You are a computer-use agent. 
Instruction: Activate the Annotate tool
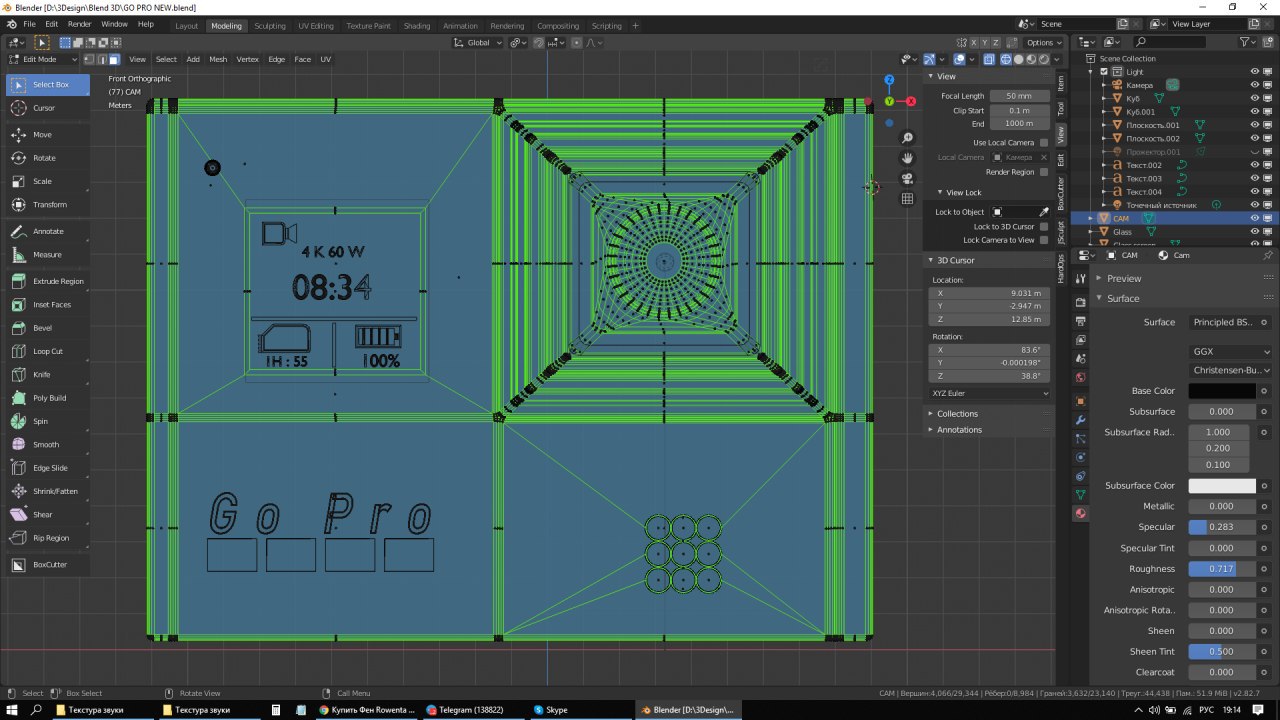pyautogui.click(x=47, y=231)
